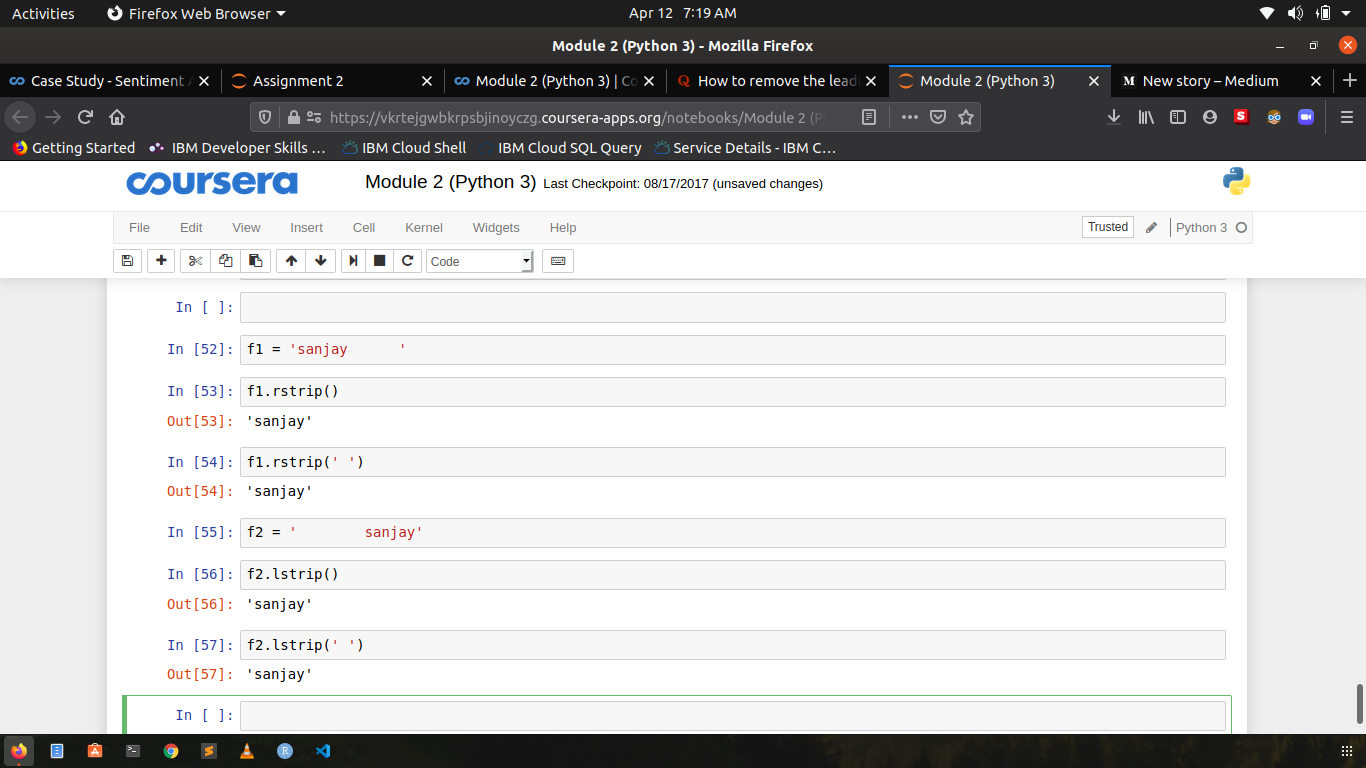Save notebook with the floppy disk icon
Image resolution: width=1366 pixels, height=768 pixels.
pyautogui.click(x=127, y=261)
